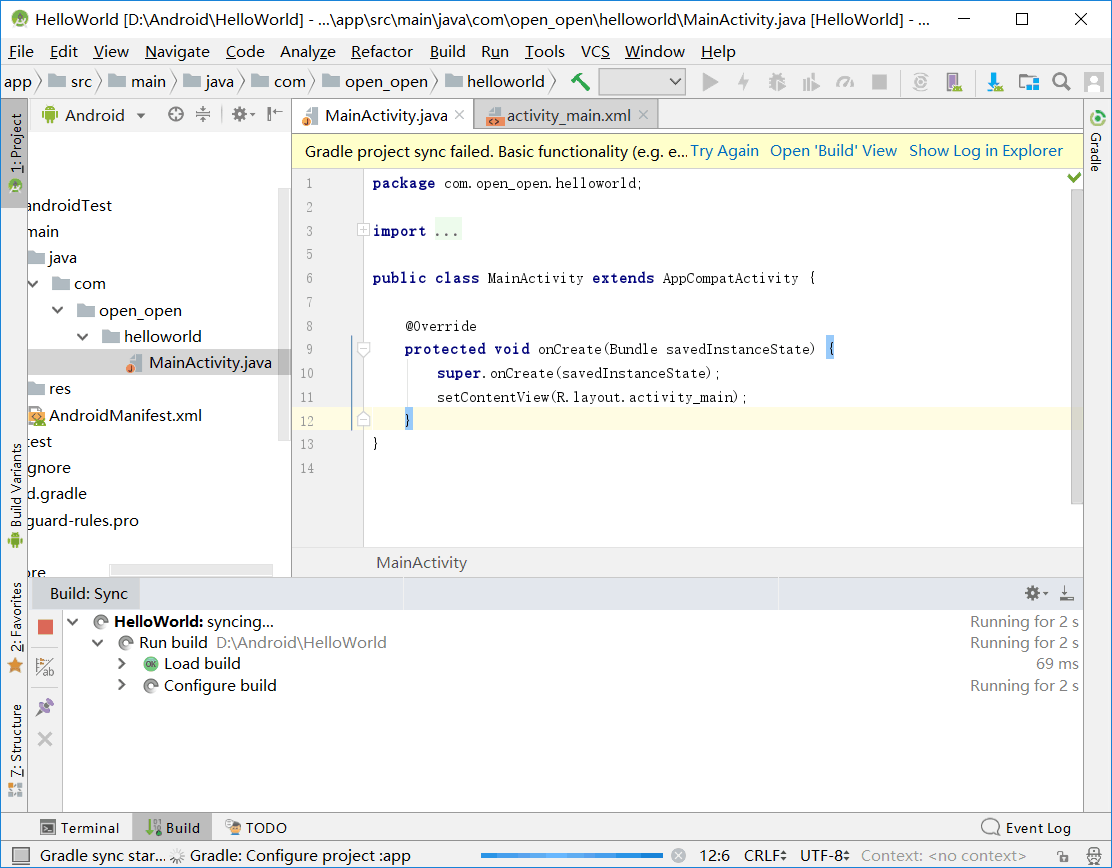Open Project panel settings gear
Image resolution: width=1112 pixels, height=868 pixels.
[x=243, y=114]
